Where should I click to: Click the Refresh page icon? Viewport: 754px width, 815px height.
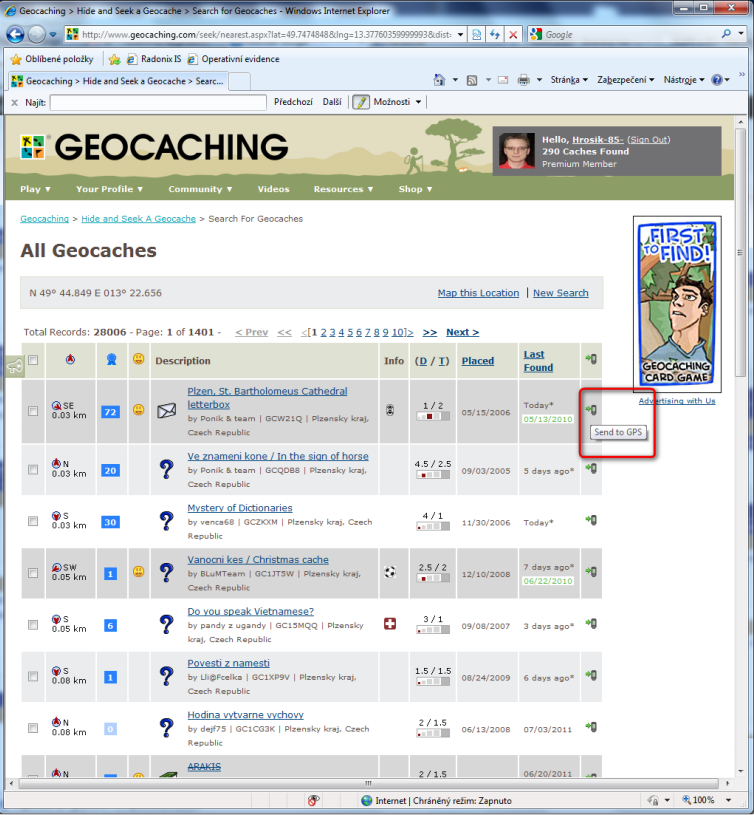point(495,34)
